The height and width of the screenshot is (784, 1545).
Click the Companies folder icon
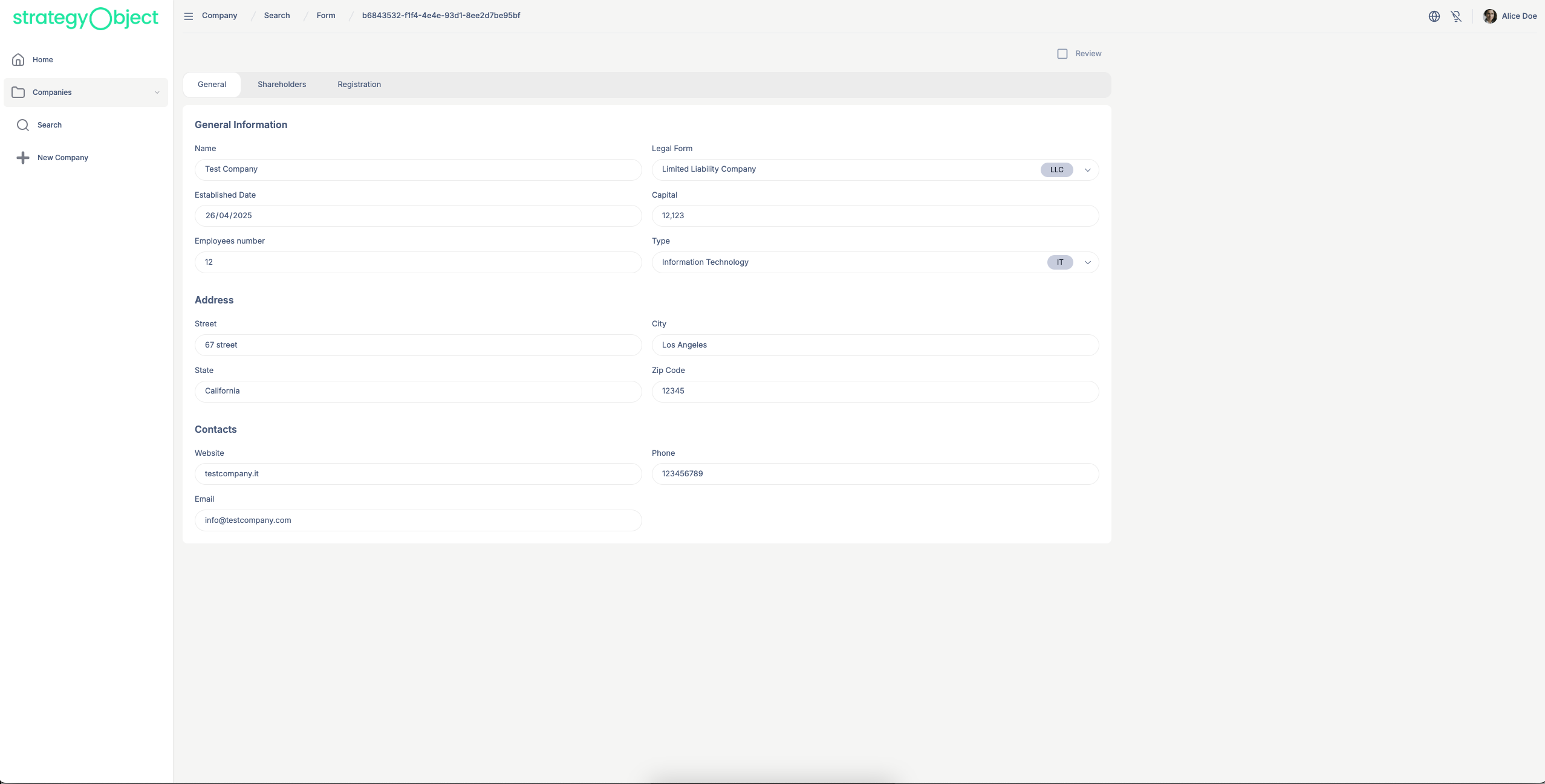point(19,92)
